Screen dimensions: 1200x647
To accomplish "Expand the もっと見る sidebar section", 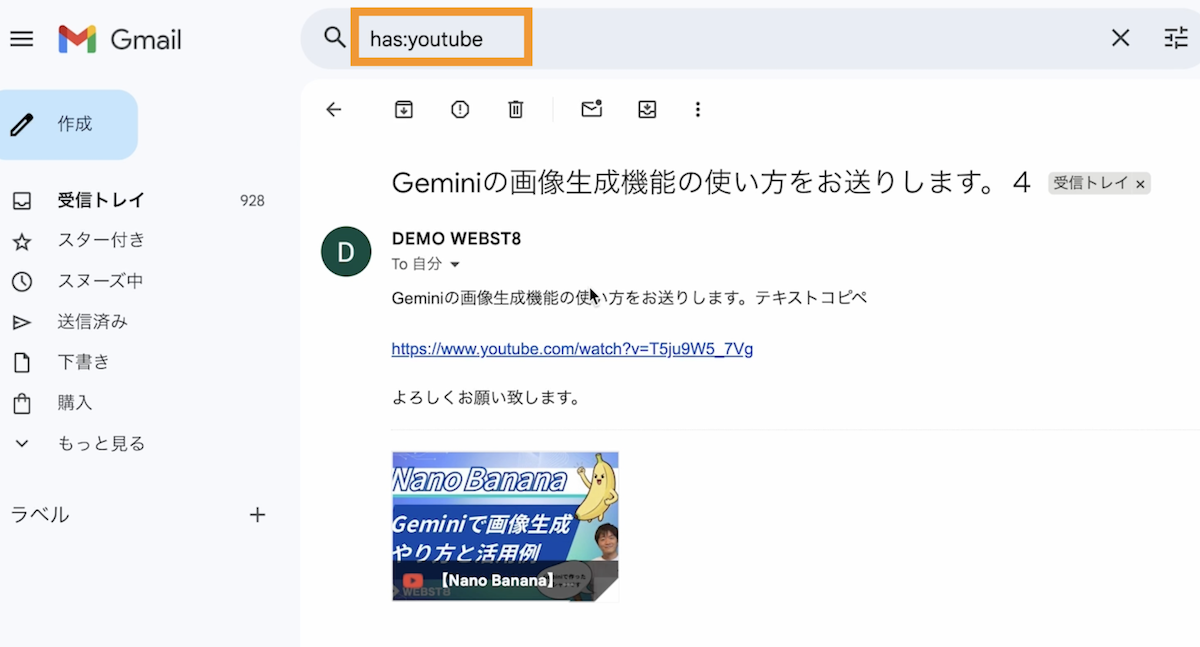I will (x=100, y=444).
